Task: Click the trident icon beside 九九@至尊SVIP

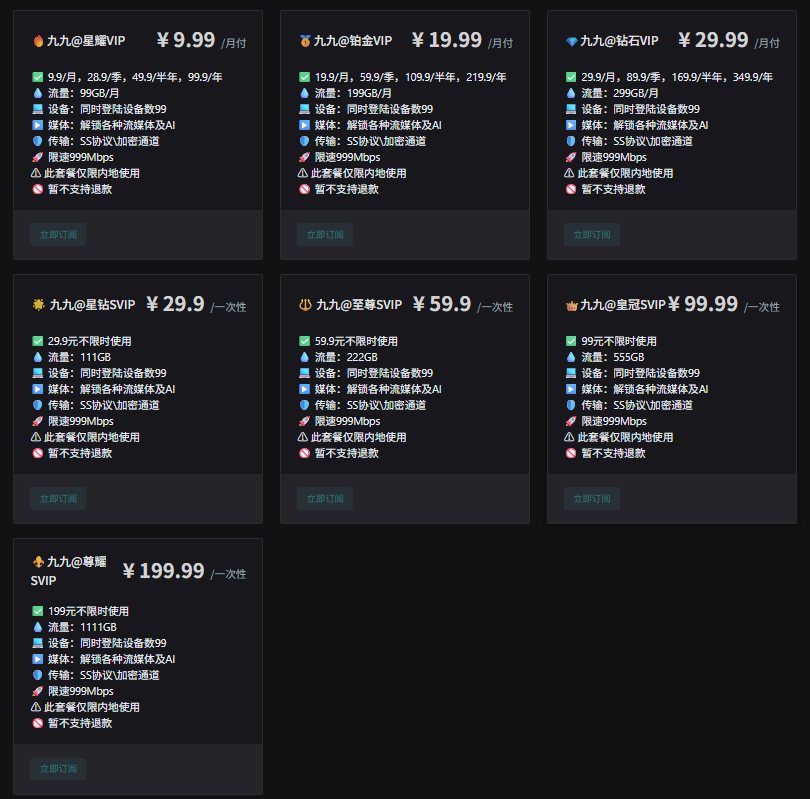Action: point(305,305)
